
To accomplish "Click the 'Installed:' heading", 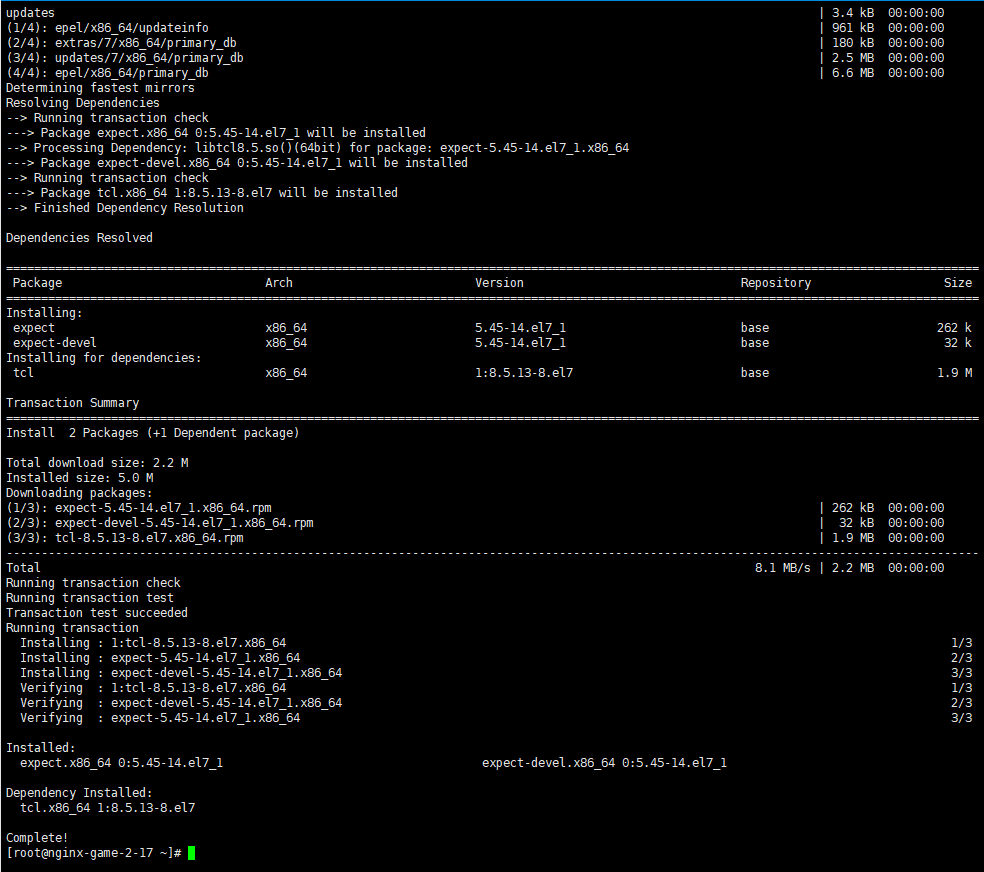I will point(41,748).
